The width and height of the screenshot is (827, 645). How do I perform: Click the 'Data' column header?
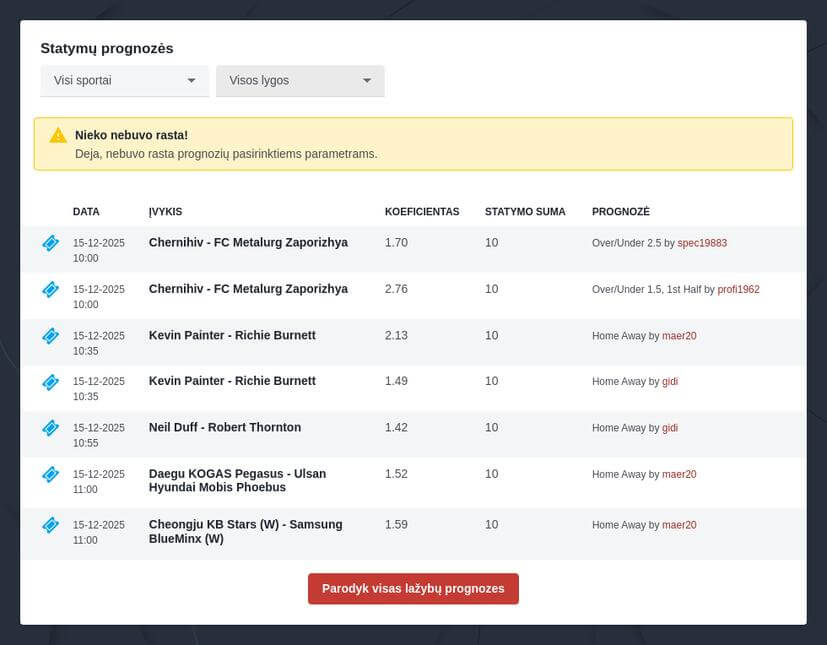point(86,212)
